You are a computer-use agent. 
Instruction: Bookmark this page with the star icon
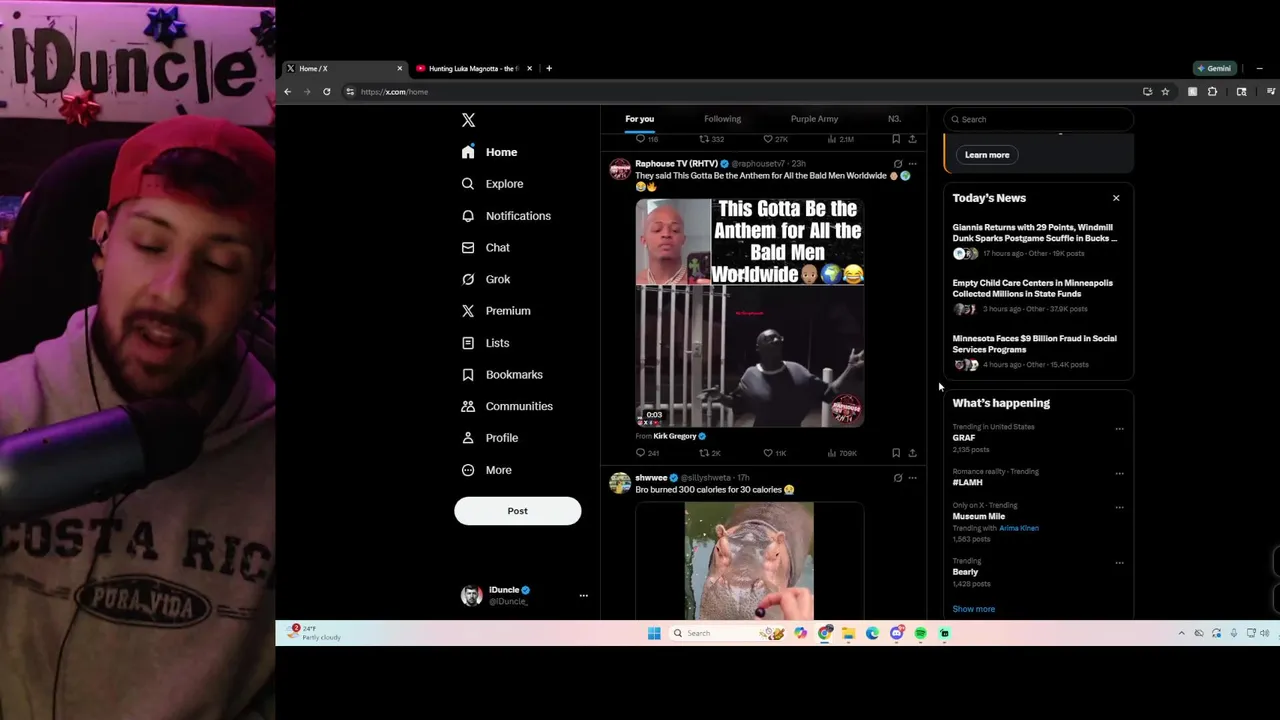[x=1165, y=92]
